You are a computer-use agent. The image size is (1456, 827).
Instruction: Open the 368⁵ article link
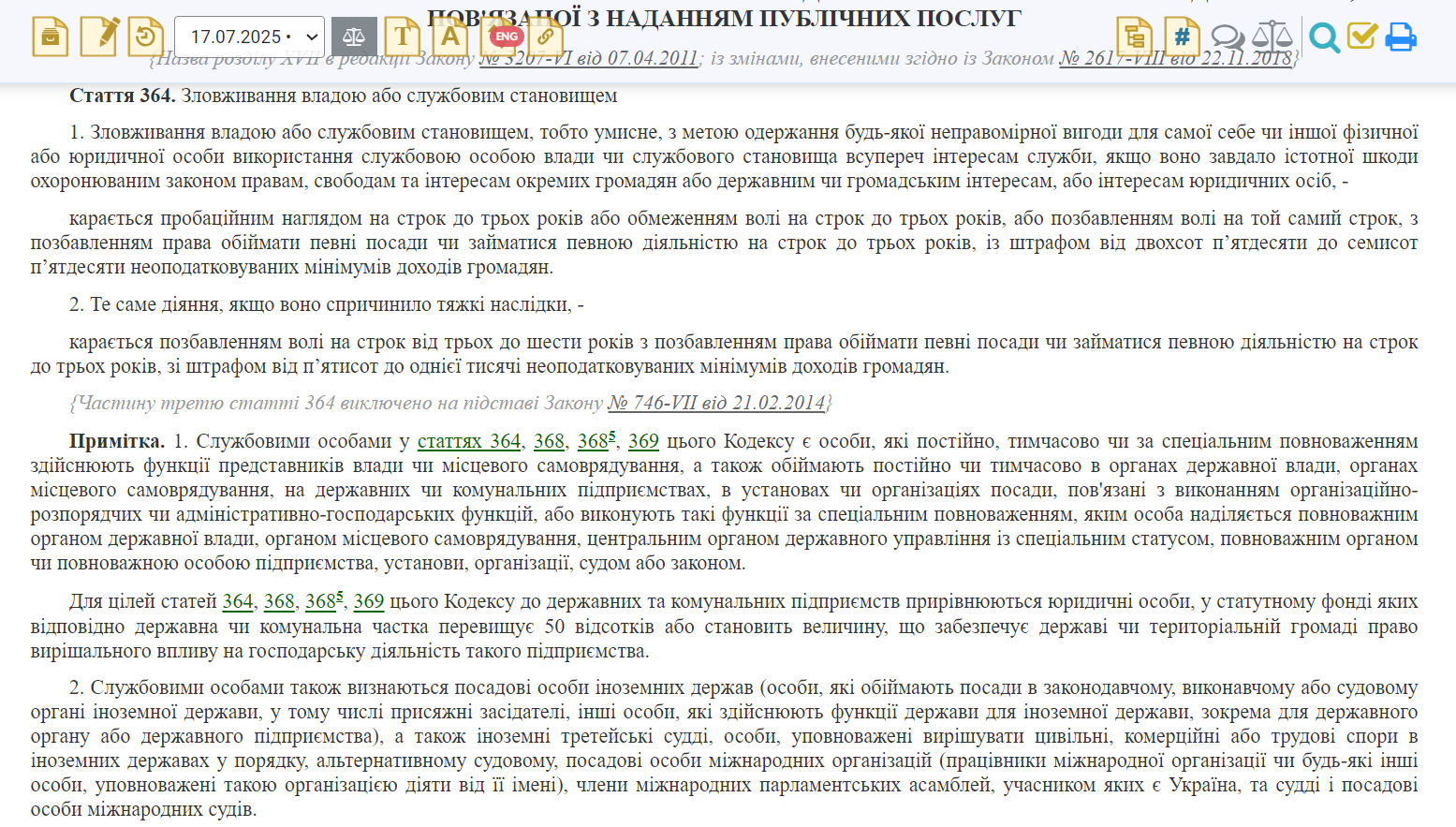pyautogui.click(x=592, y=440)
